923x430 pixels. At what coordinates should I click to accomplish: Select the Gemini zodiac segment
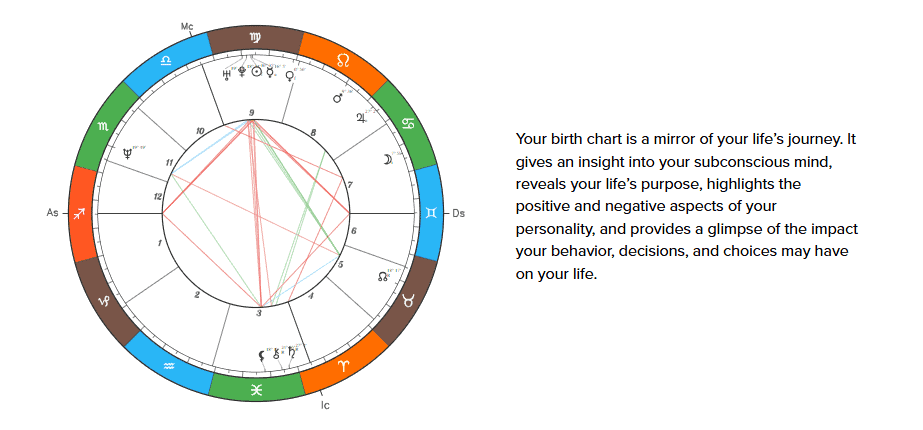pos(431,213)
